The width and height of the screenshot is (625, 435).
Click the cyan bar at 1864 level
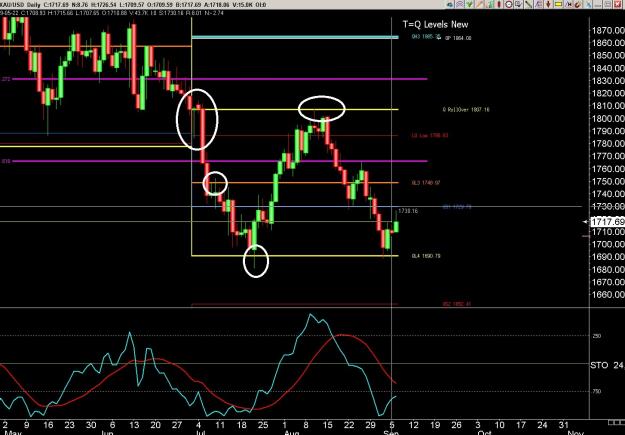pos(295,37)
